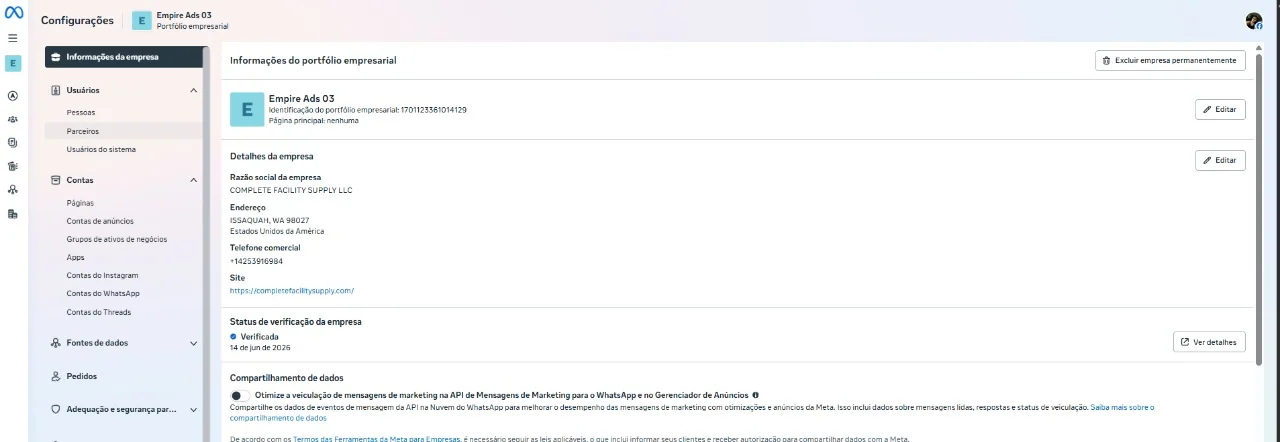Viewport: 1280px width, 442px height.
Task: Click Editar button for Detalhes da empresa
Action: 1220,160
